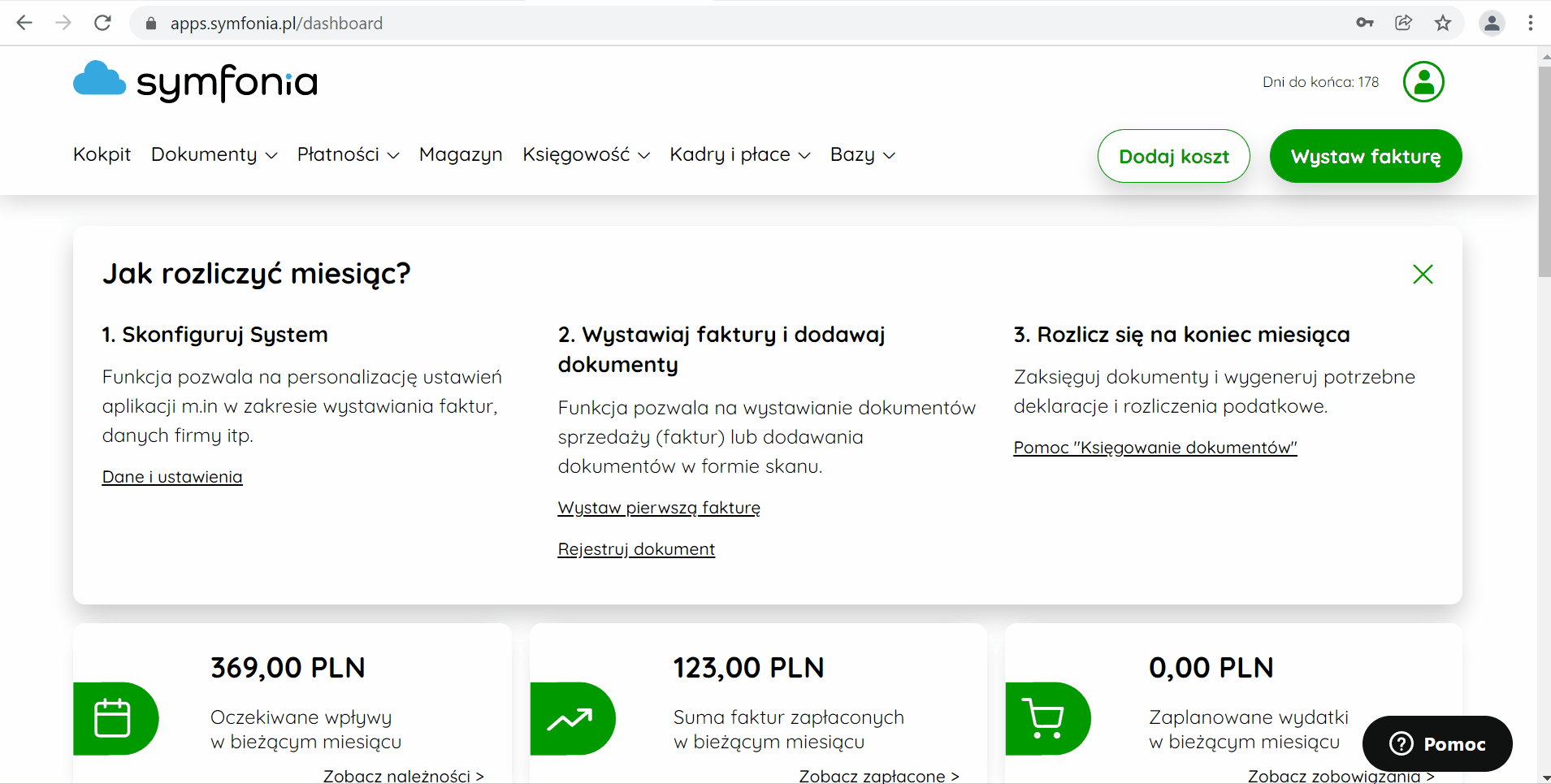Reload the page with refresh icon
This screenshot has width=1551, height=784.
tap(102, 23)
